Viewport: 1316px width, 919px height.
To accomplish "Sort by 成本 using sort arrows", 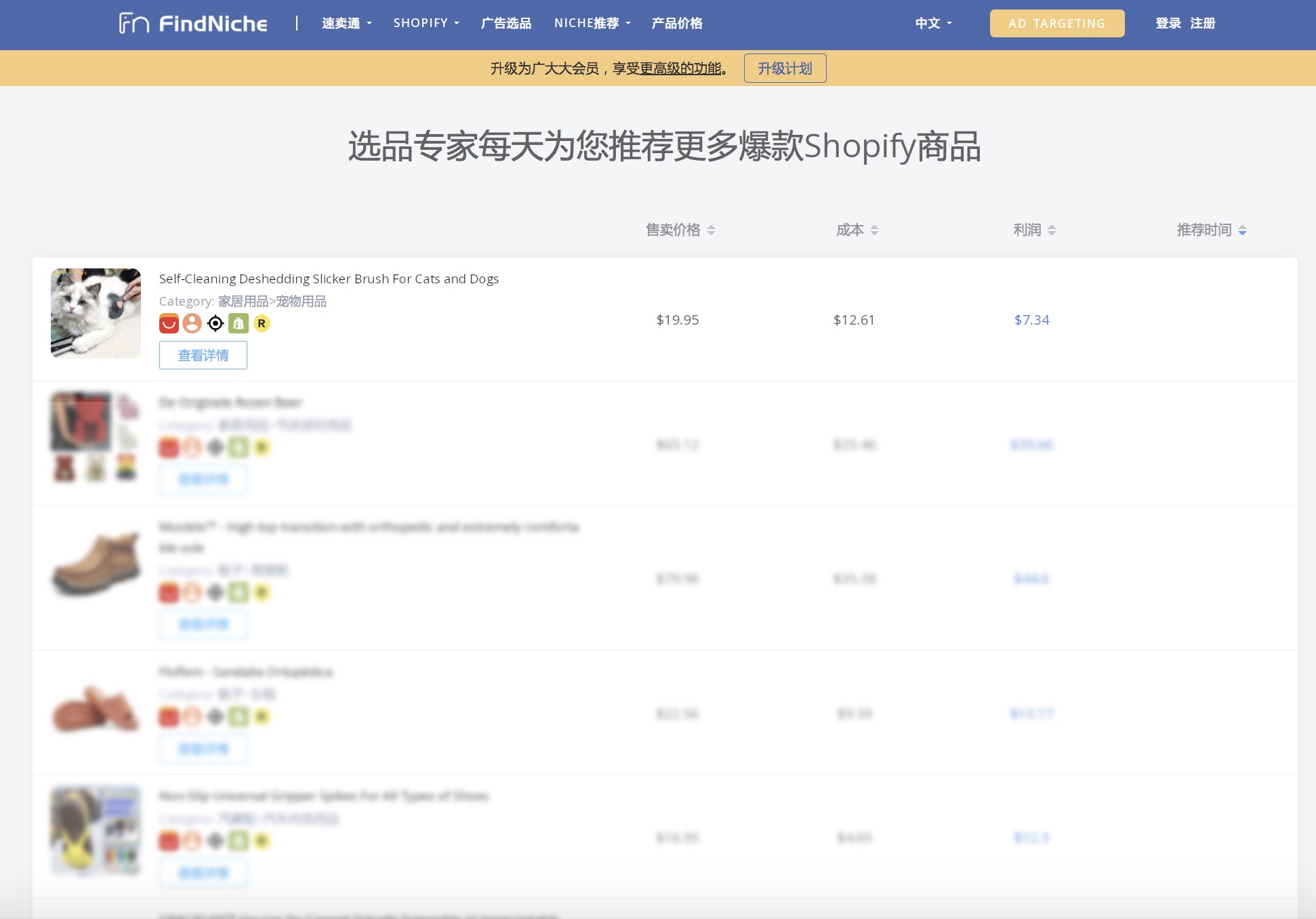I will click(x=874, y=230).
